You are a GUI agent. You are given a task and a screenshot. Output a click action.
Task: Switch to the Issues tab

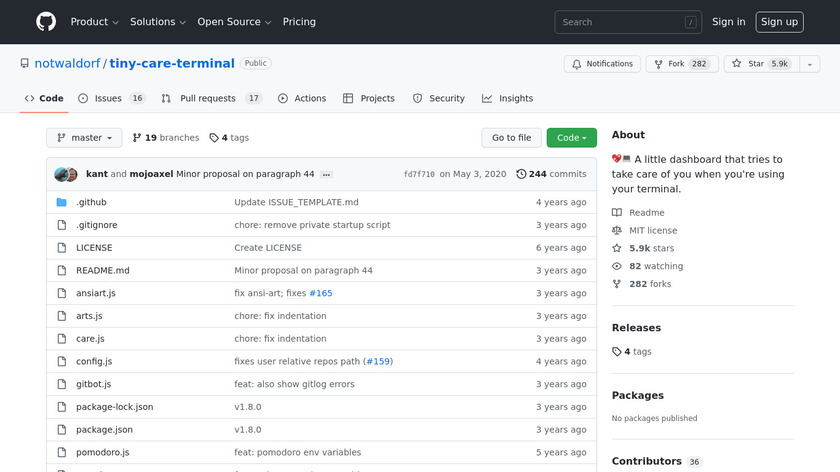coord(112,99)
